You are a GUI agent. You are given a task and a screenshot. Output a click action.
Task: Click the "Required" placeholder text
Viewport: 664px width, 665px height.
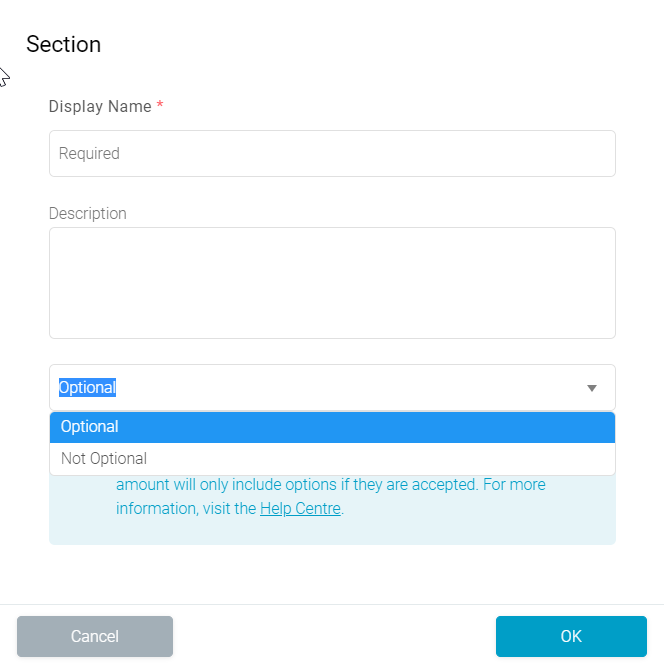point(89,154)
